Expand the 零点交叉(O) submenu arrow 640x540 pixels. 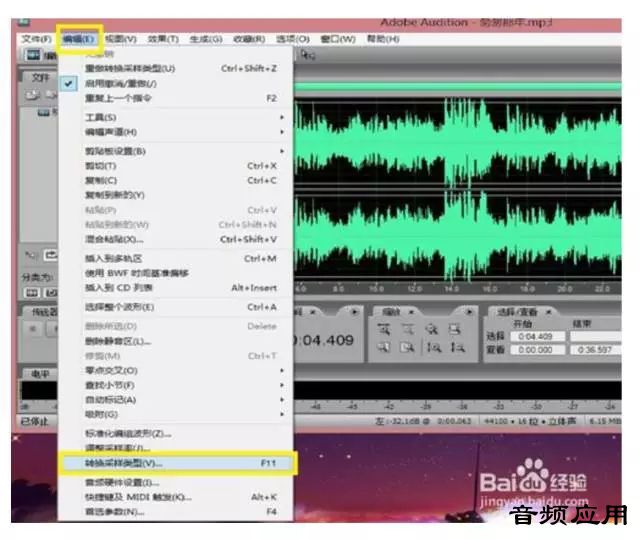tap(282, 371)
